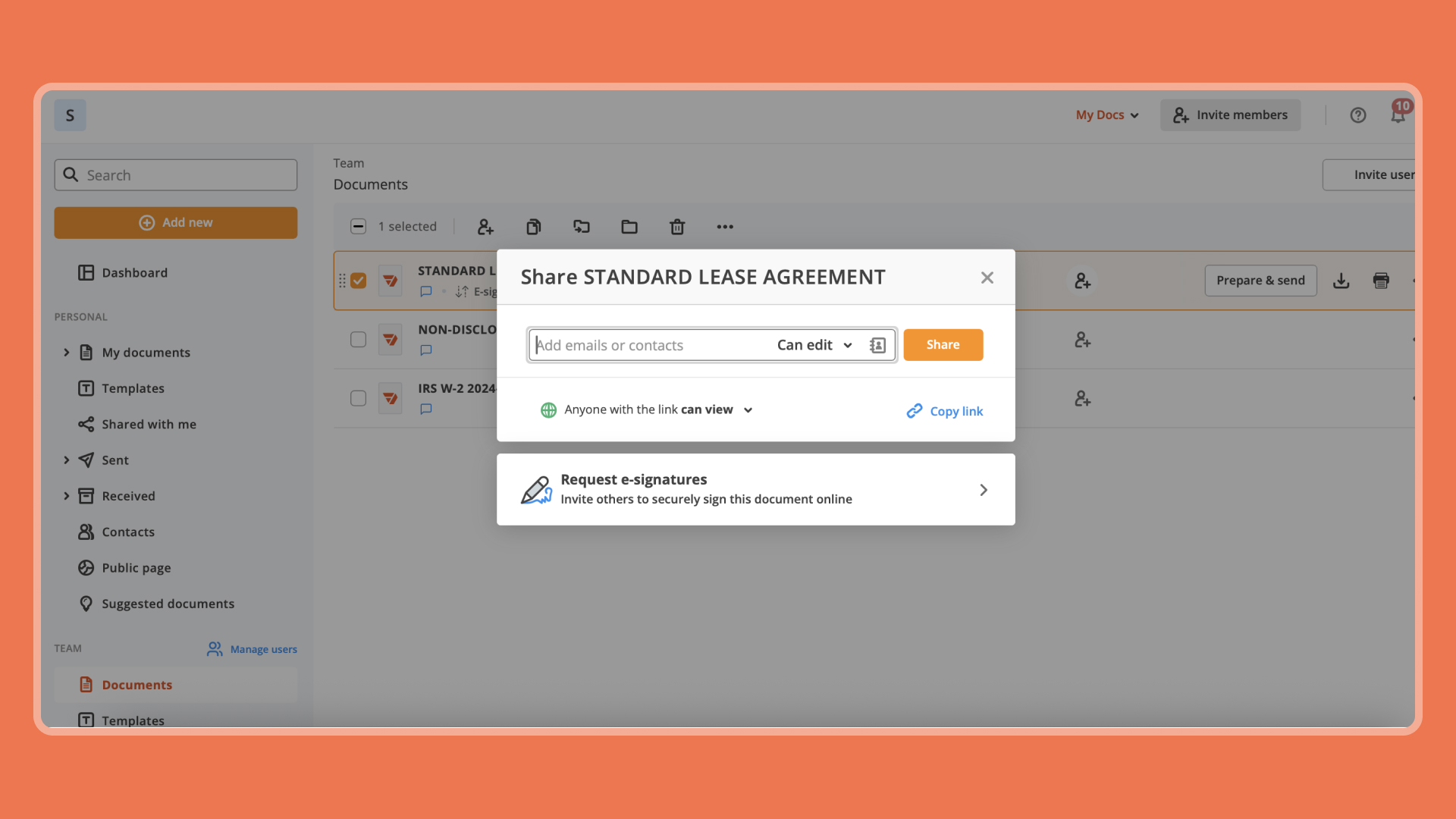Open the more actions ellipsis icon
Screen dimensions: 1456x819
(x=724, y=226)
